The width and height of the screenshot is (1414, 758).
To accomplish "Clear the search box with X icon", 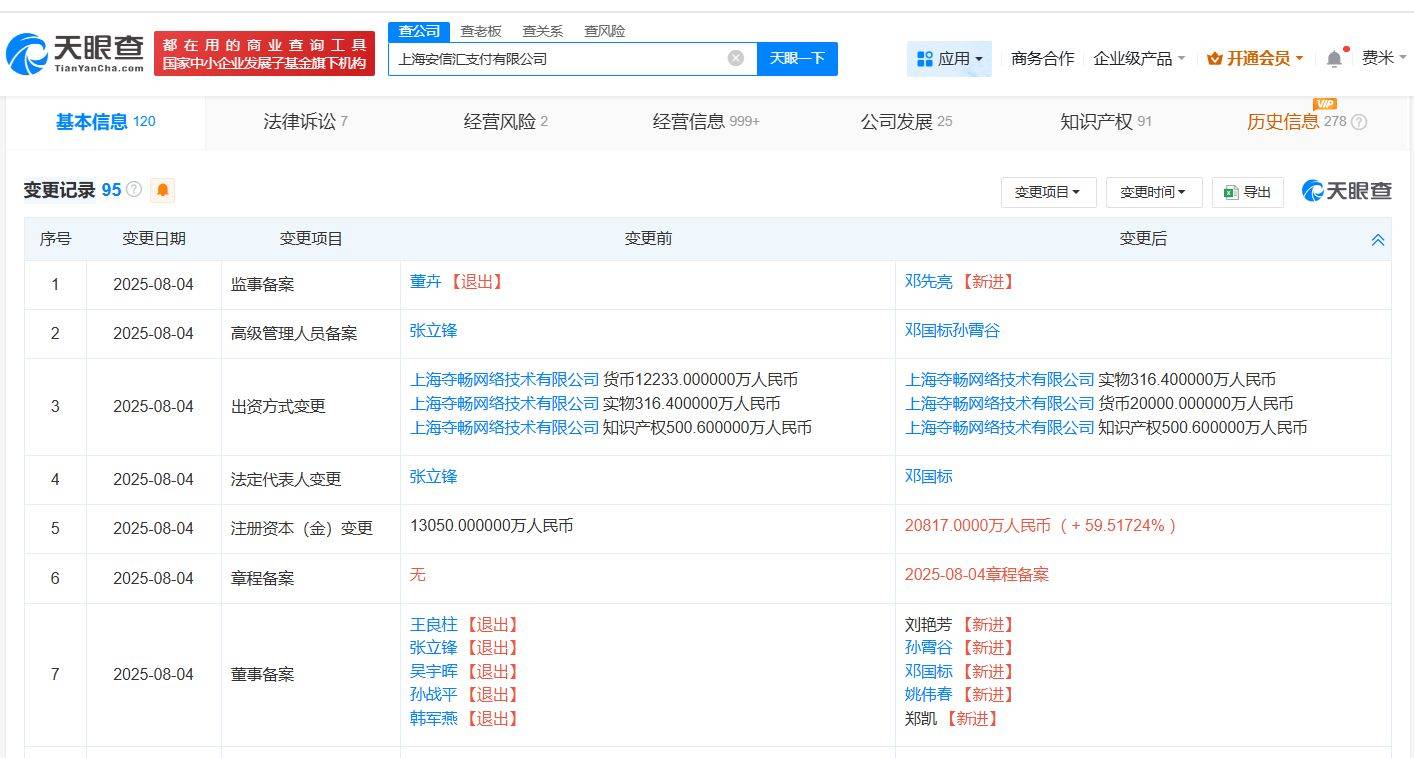I will (x=736, y=58).
